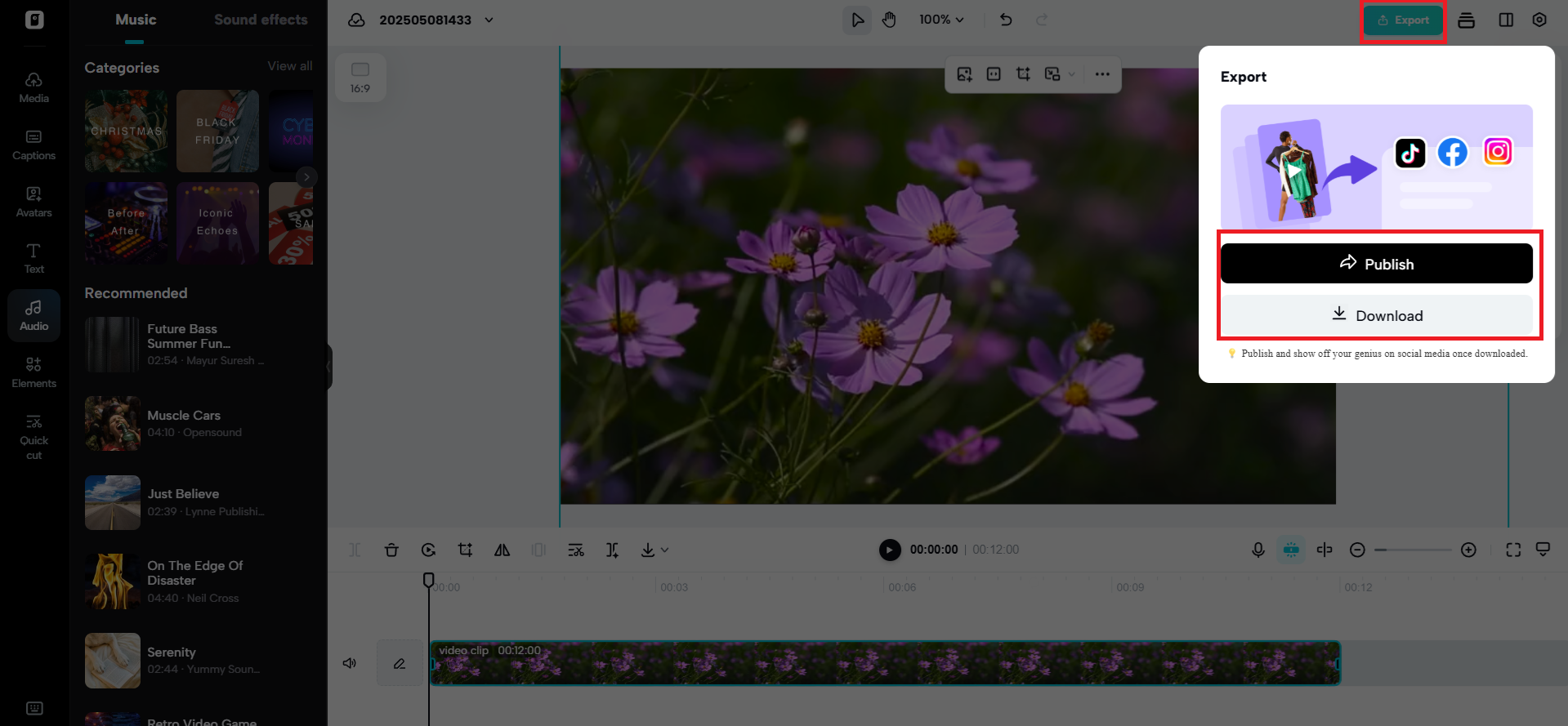Toggle the magnetic snapping button in timeline
Viewport: 1568px width, 726px height.
(1291, 550)
